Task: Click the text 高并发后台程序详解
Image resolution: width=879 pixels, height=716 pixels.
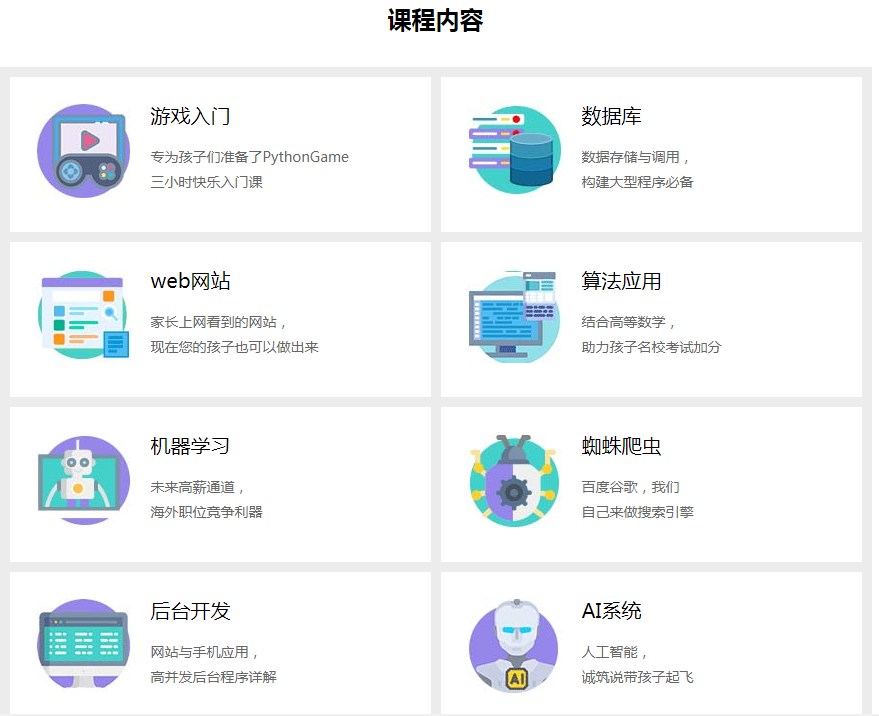Action: [x=213, y=677]
